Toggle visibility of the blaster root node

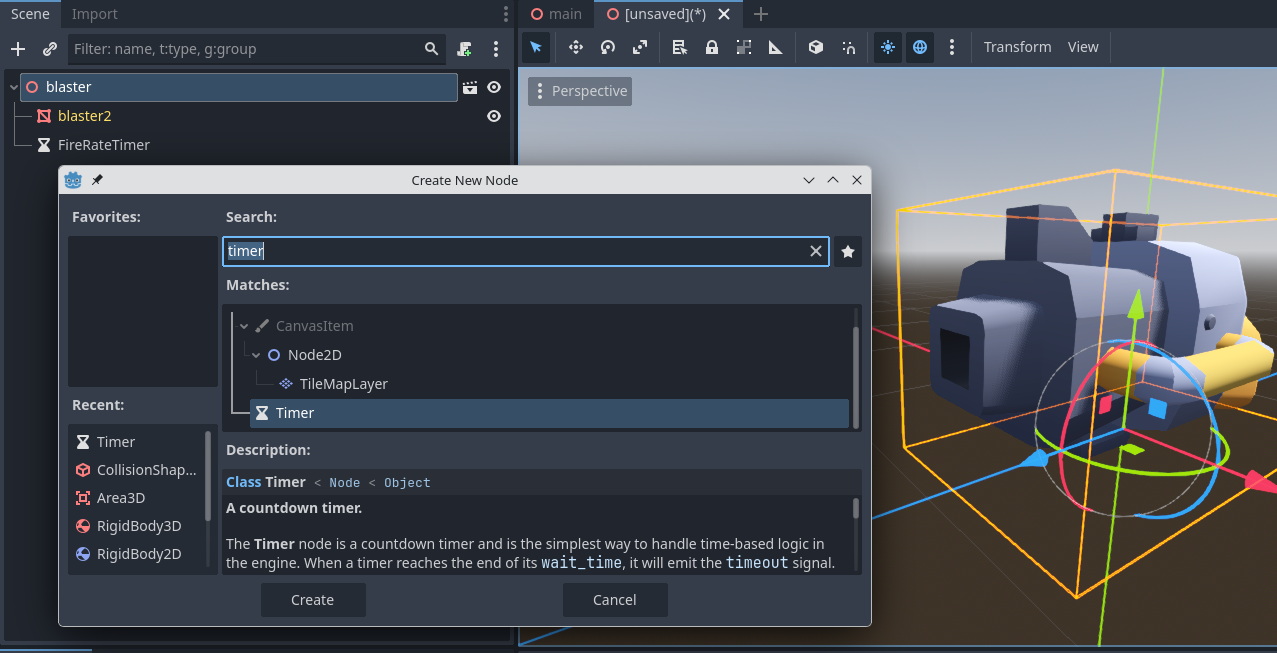click(x=494, y=87)
